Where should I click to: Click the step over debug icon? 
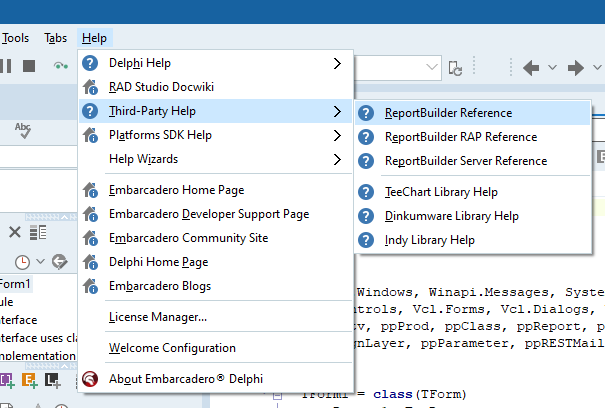click(61, 66)
